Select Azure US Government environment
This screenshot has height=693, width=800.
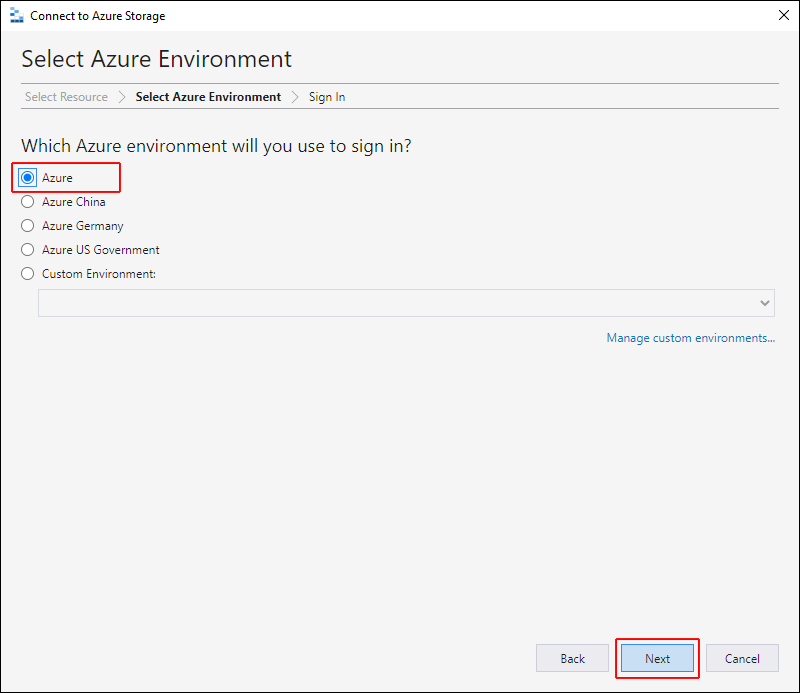pos(28,250)
